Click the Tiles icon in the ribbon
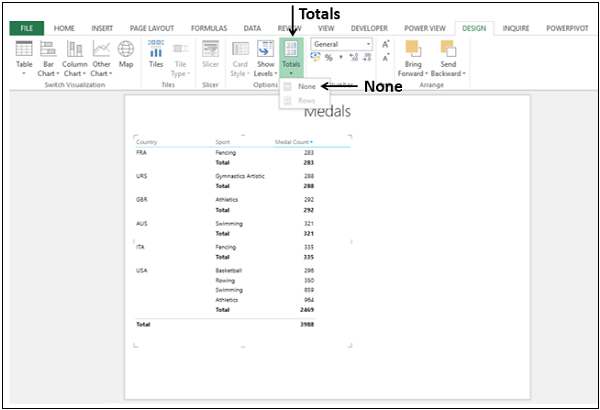 (156, 54)
